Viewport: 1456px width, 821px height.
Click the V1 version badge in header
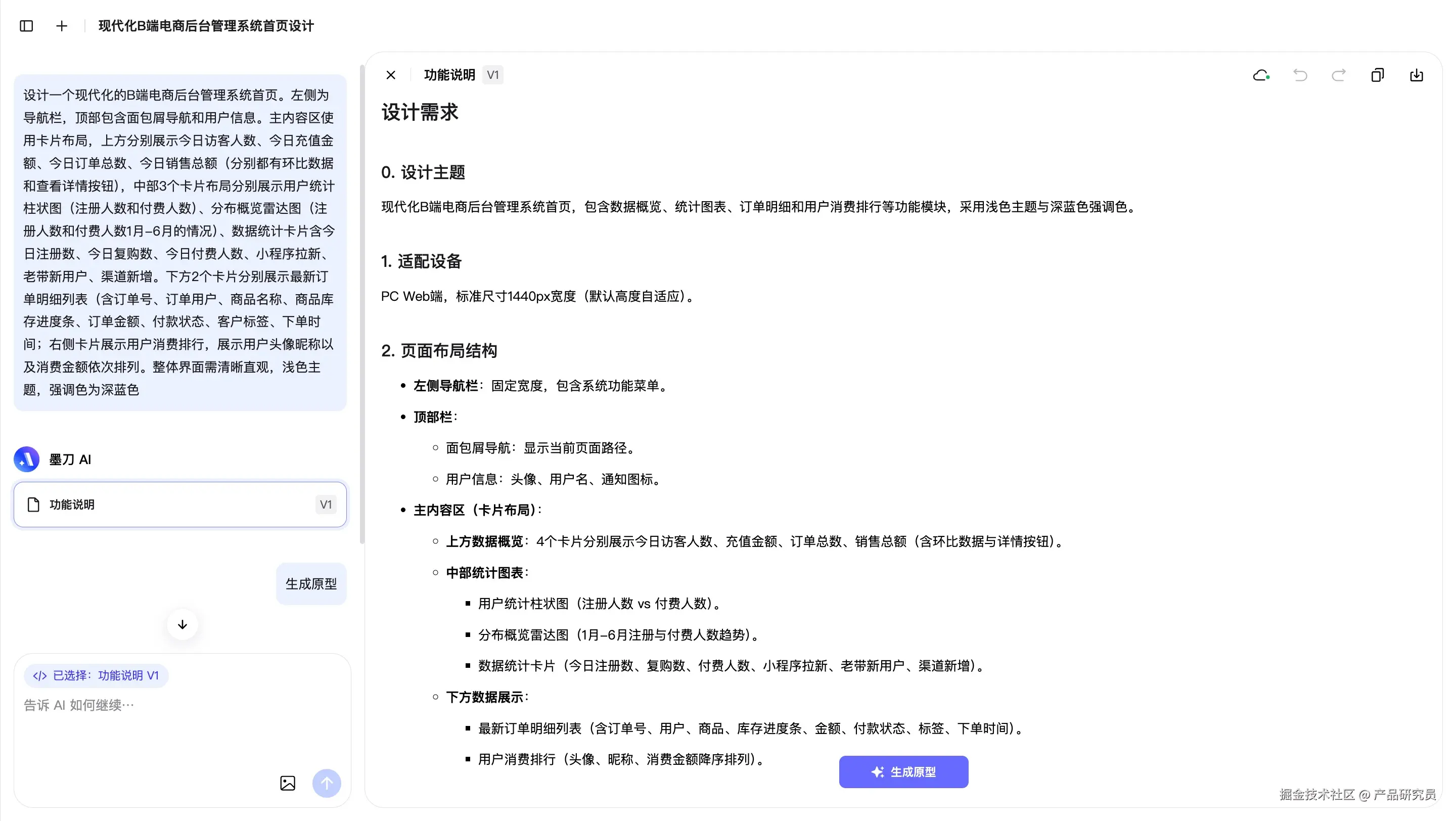(x=492, y=75)
